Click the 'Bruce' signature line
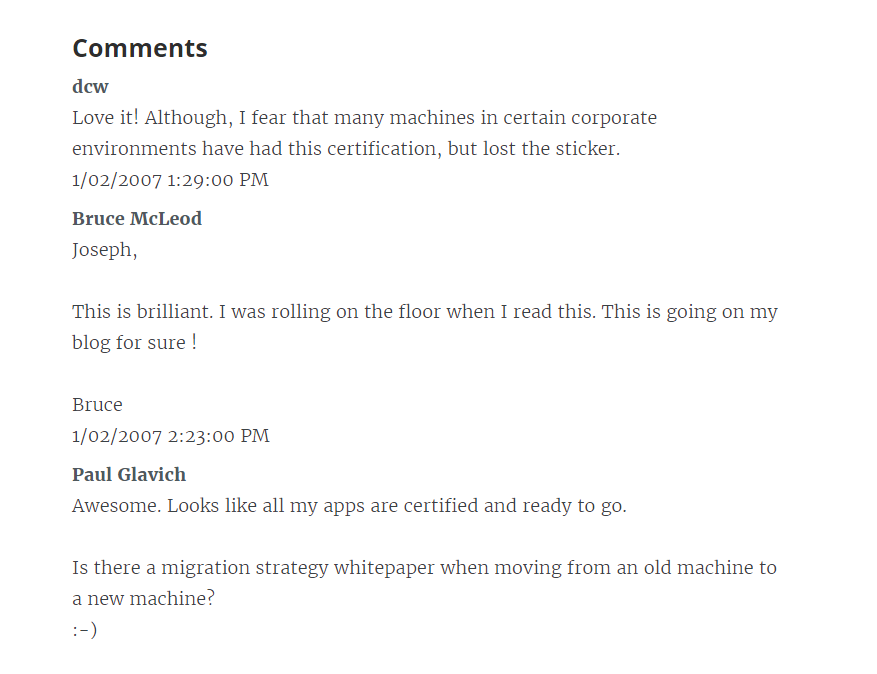The height and width of the screenshot is (674, 877). pyautogui.click(x=97, y=405)
